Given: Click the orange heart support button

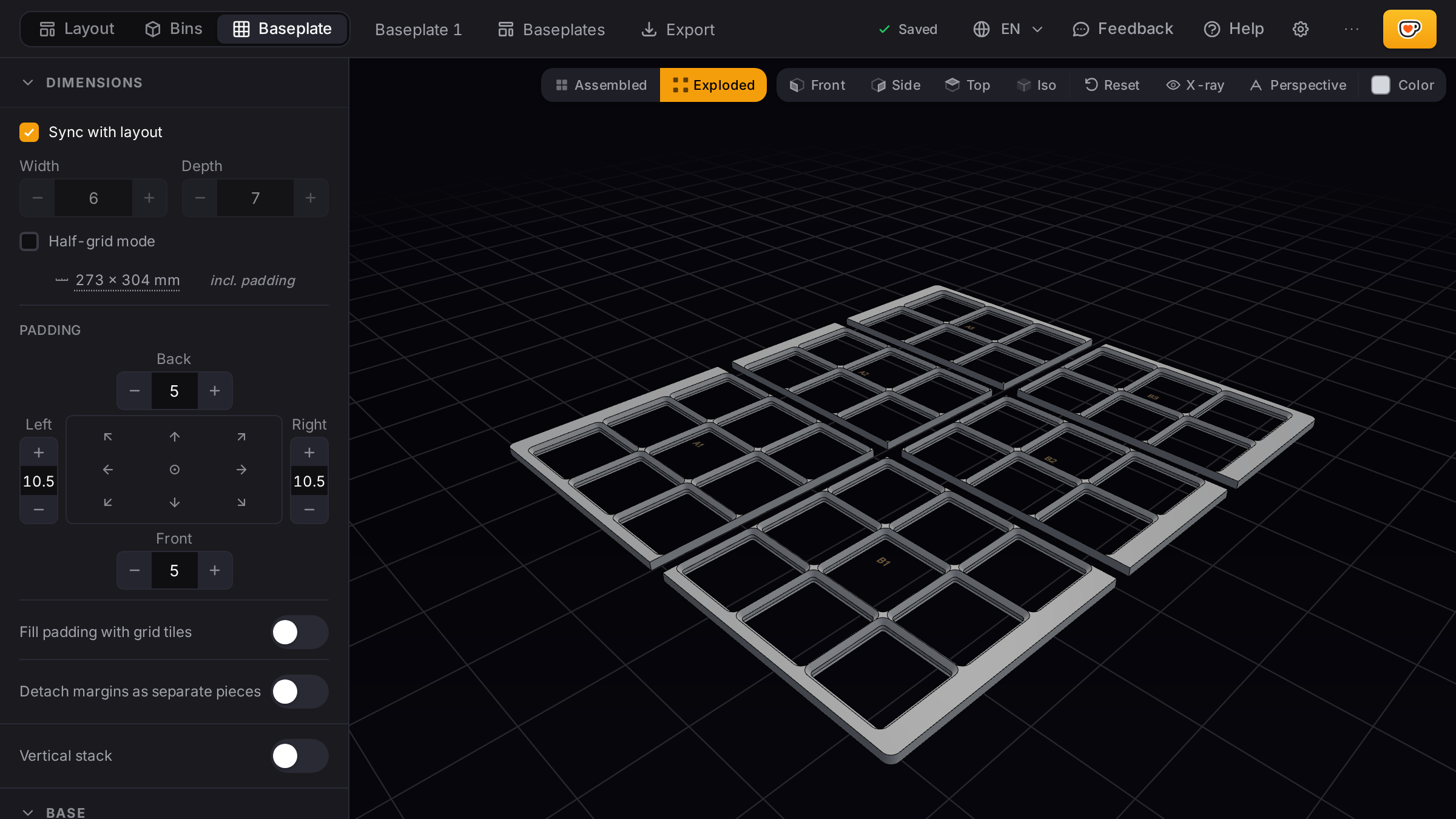Looking at the screenshot, I should click(1409, 29).
